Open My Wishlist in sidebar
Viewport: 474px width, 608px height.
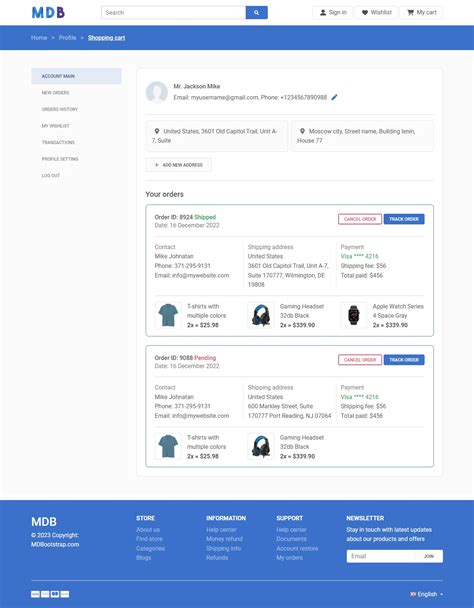(76, 126)
